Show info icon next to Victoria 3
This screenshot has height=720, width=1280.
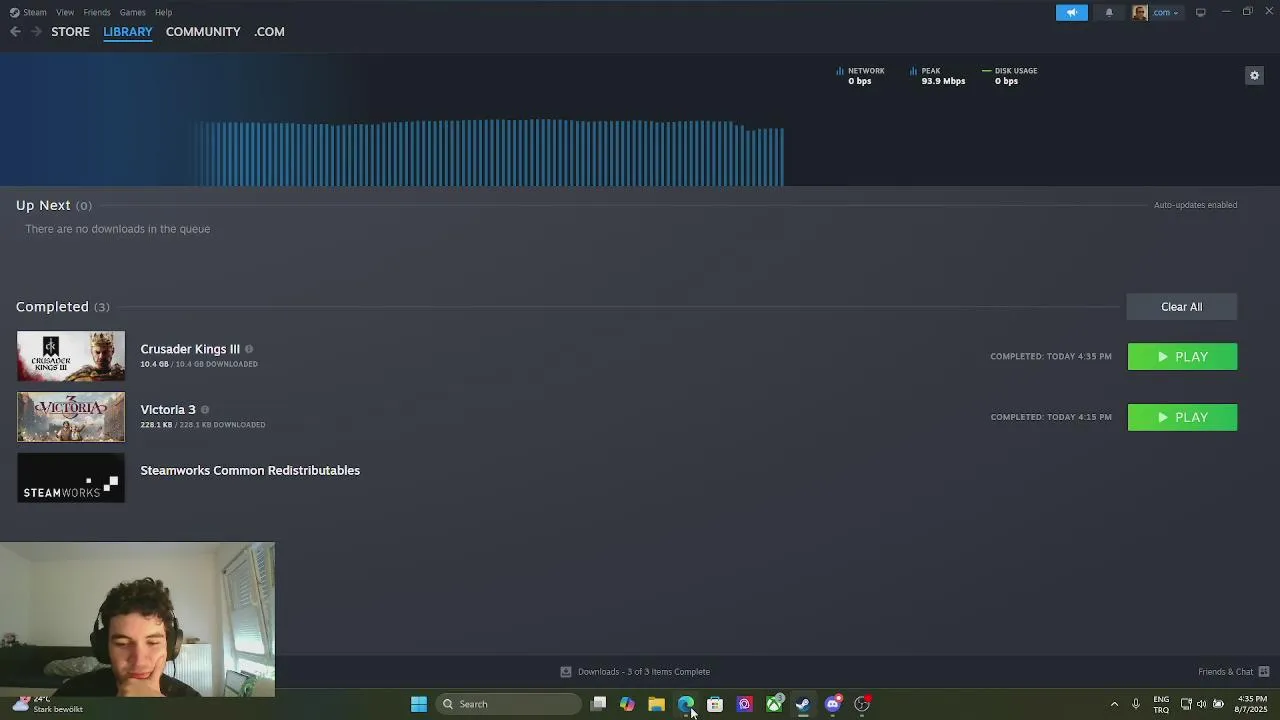point(205,410)
